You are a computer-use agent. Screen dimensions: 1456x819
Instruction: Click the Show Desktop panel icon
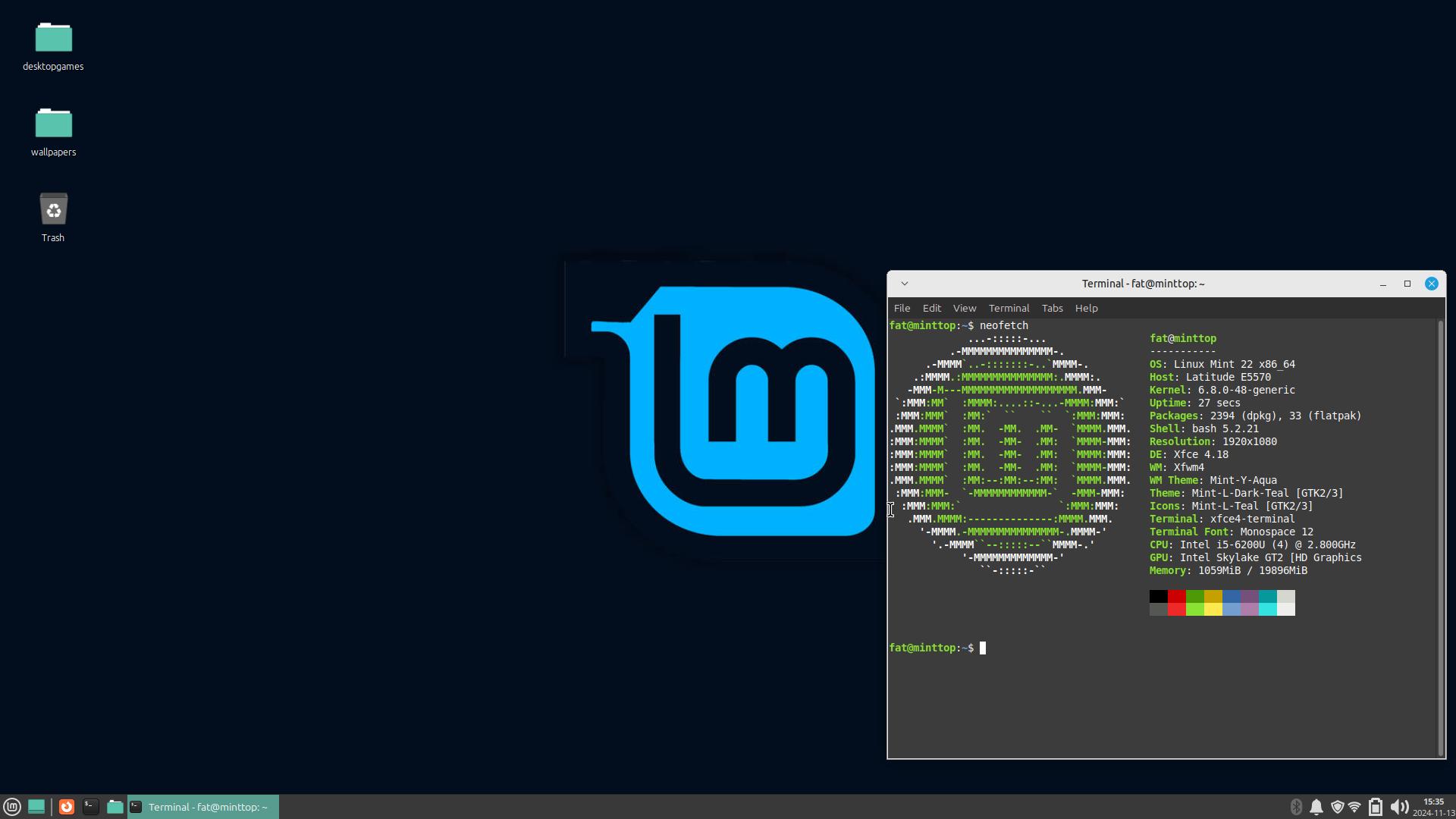(x=36, y=807)
